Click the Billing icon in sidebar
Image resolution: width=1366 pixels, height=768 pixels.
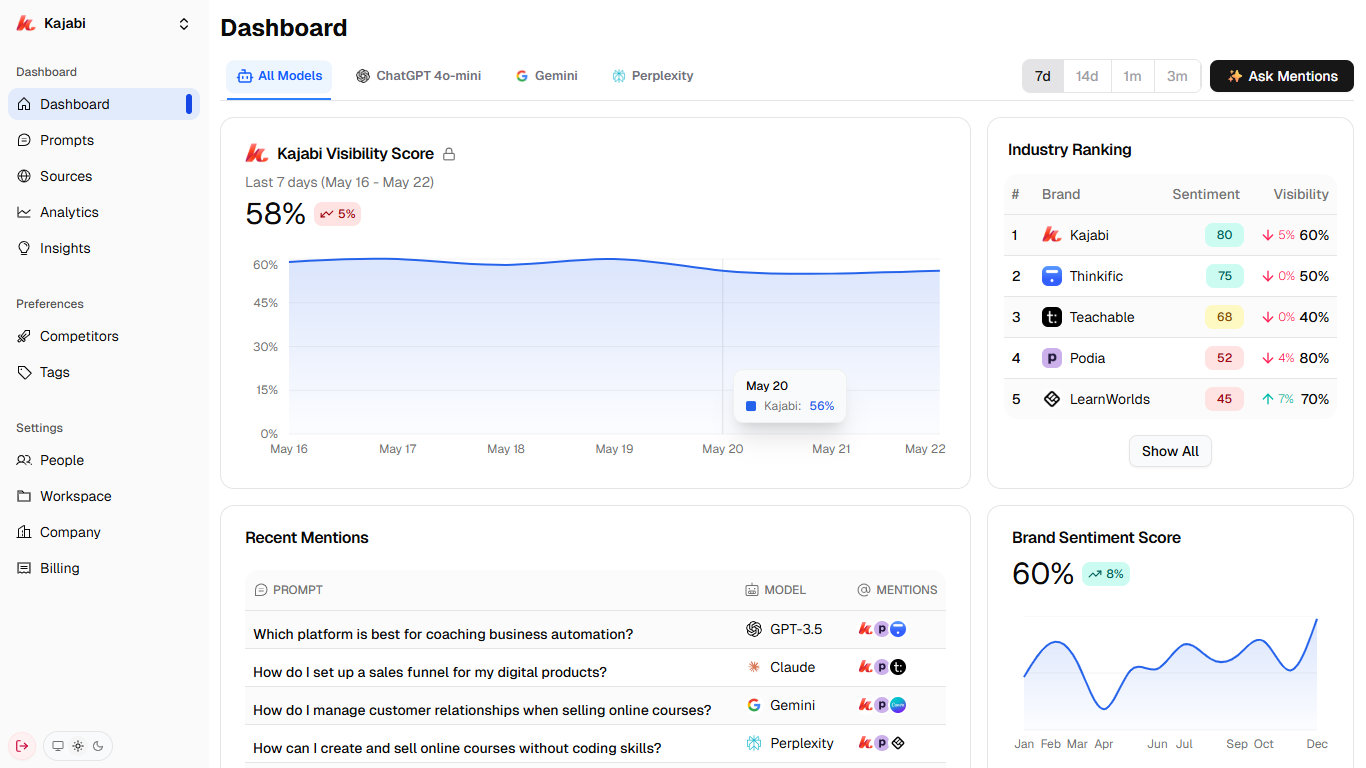[24, 568]
